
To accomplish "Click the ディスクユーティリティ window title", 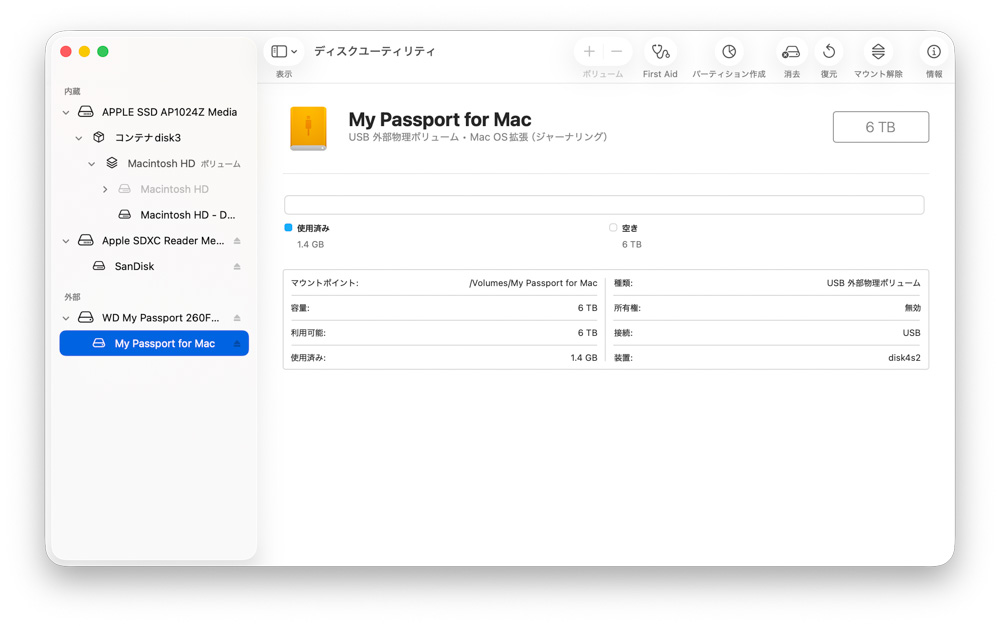I will click(374, 51).
